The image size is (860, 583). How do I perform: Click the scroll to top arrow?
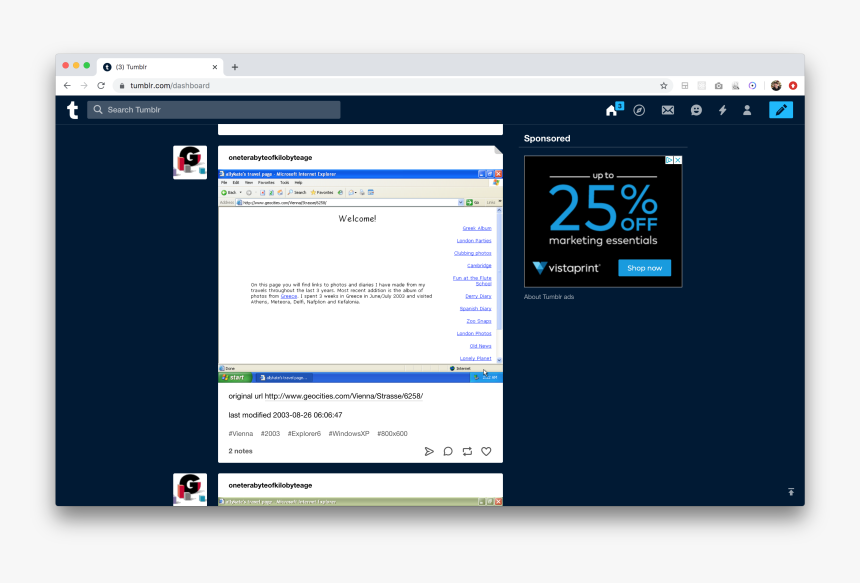(x=791, y=492)
